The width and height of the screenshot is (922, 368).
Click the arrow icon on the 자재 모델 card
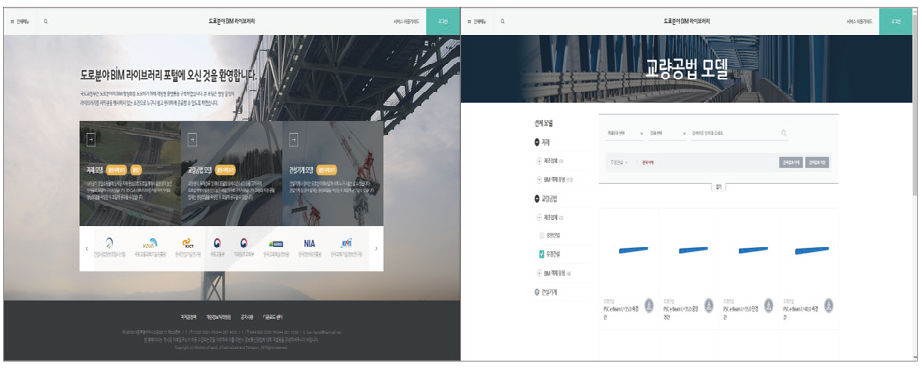point(91,139)
